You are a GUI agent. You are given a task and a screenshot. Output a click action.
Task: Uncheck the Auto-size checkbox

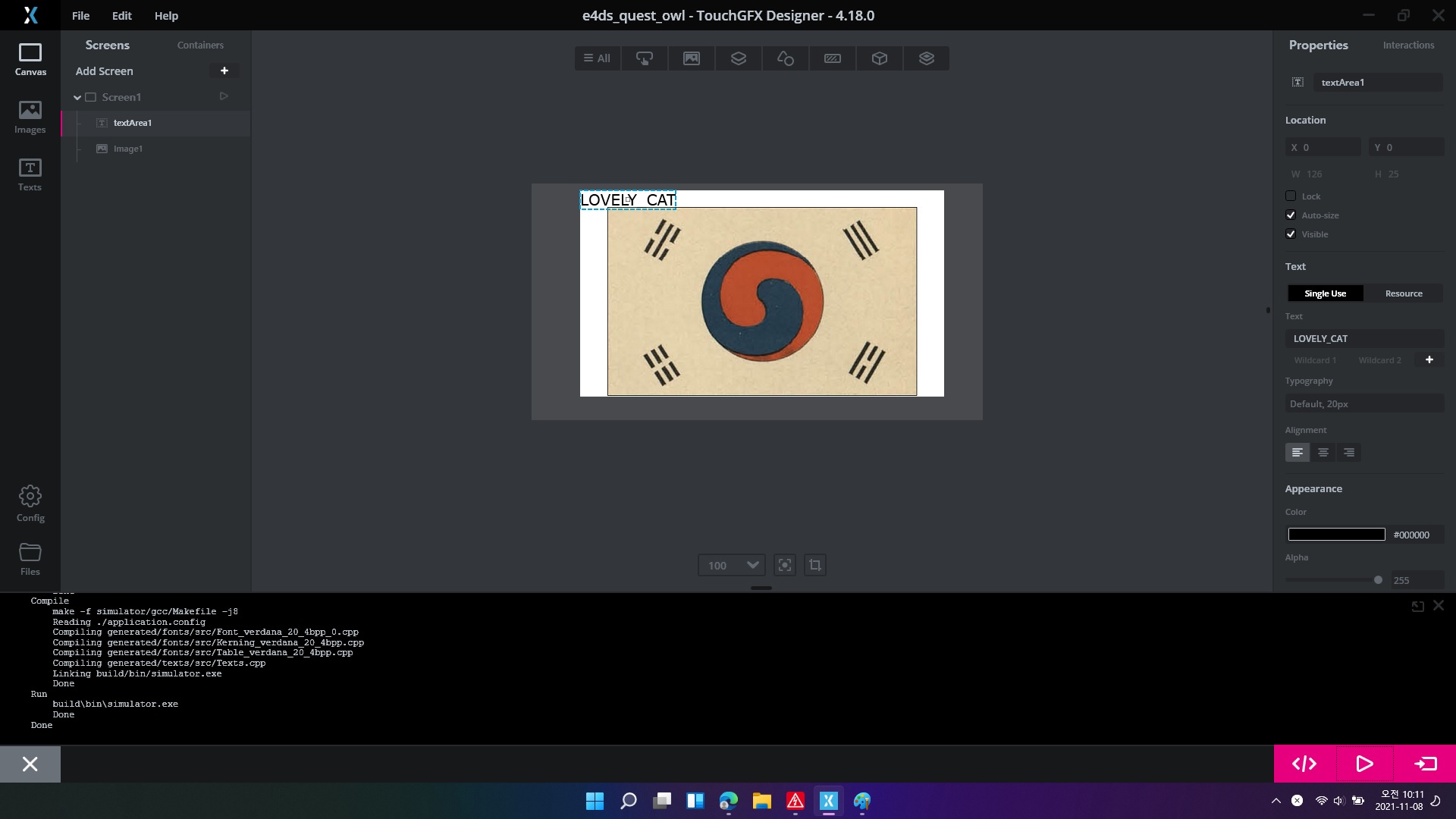point(1291,215)
